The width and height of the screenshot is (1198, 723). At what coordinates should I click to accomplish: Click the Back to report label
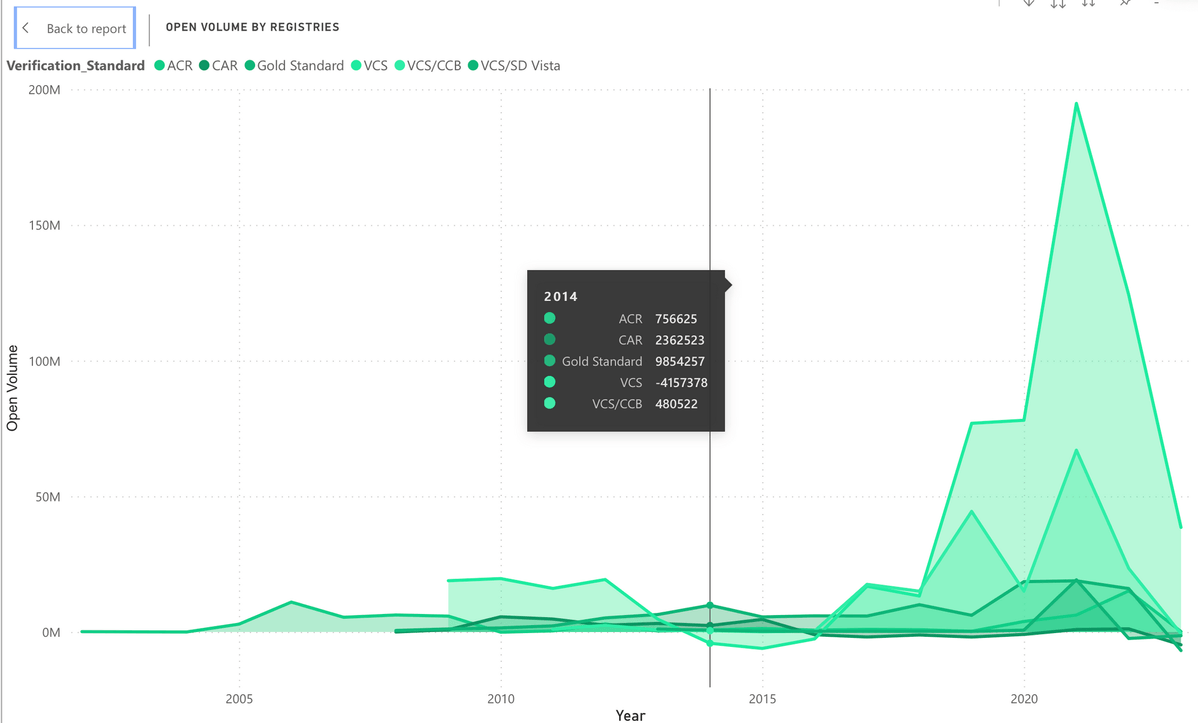(x=86, y=29)
